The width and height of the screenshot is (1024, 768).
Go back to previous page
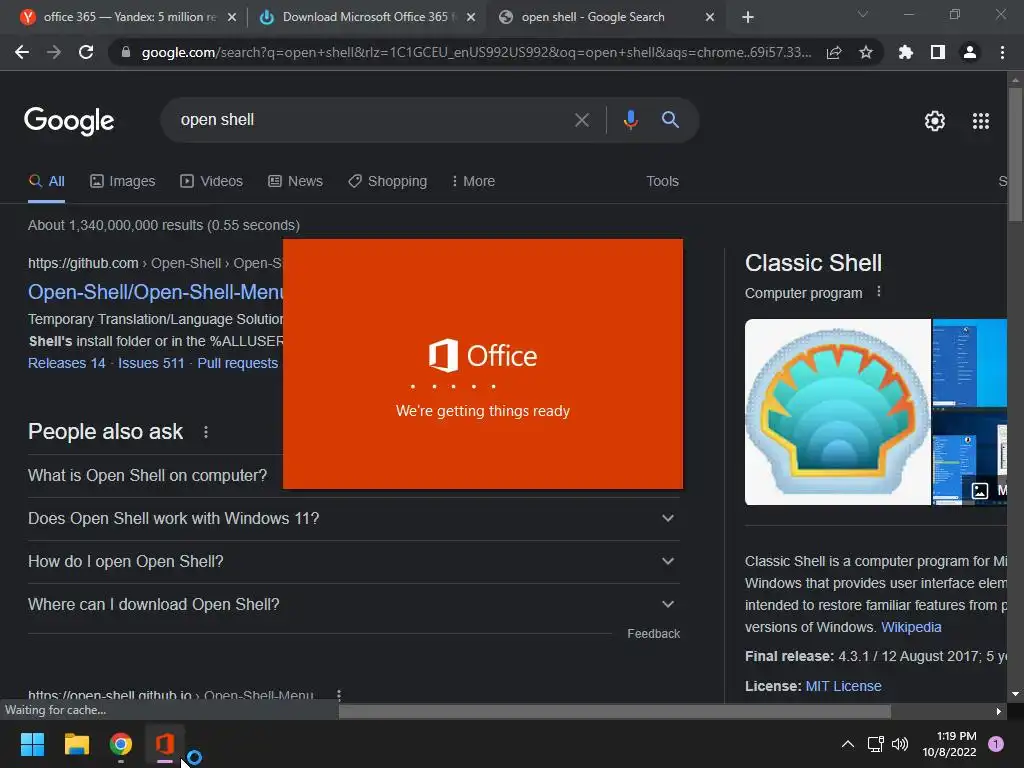coord(22,52)
